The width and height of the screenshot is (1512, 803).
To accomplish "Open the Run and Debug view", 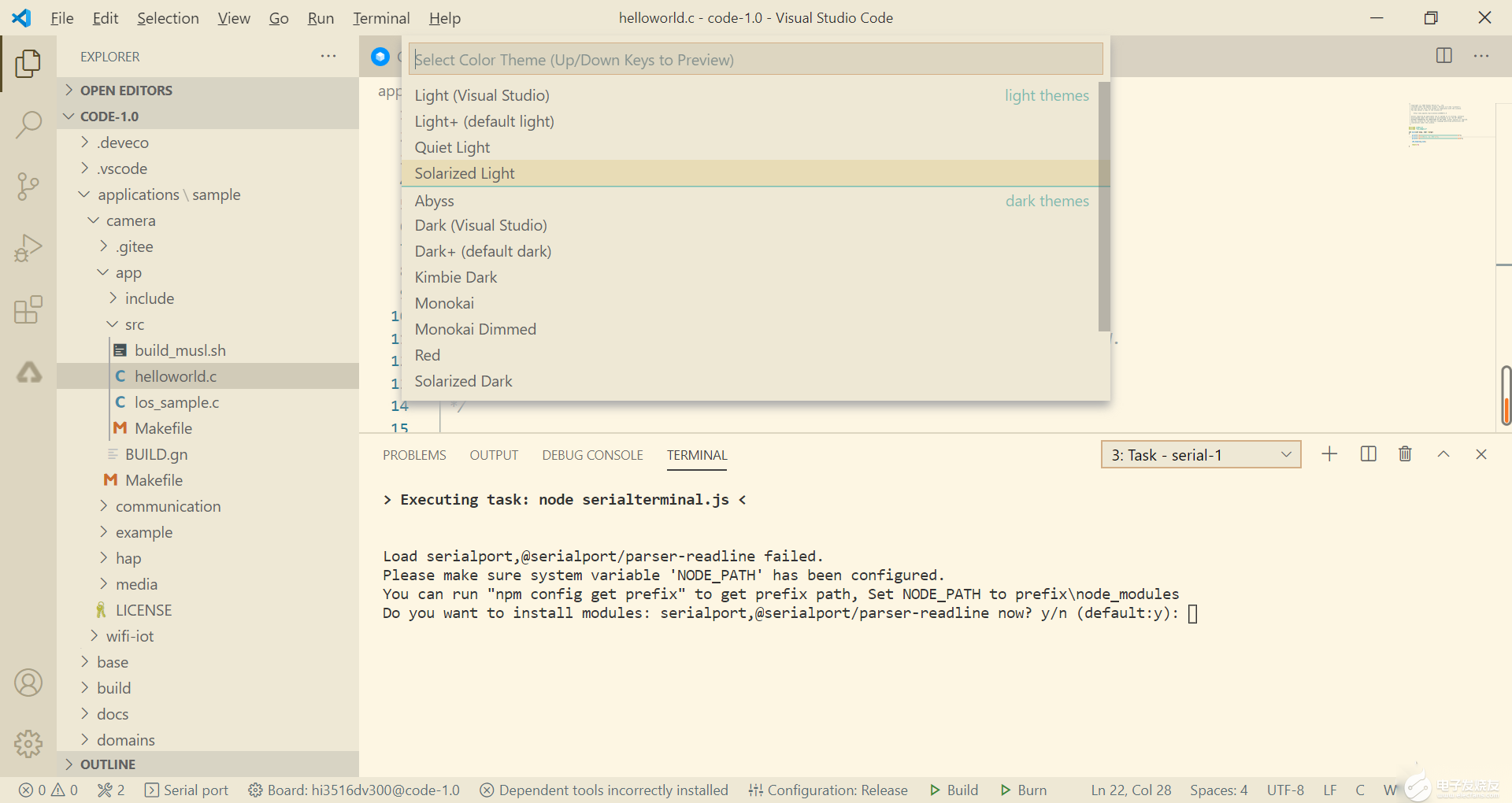I will tap(28, 248).
